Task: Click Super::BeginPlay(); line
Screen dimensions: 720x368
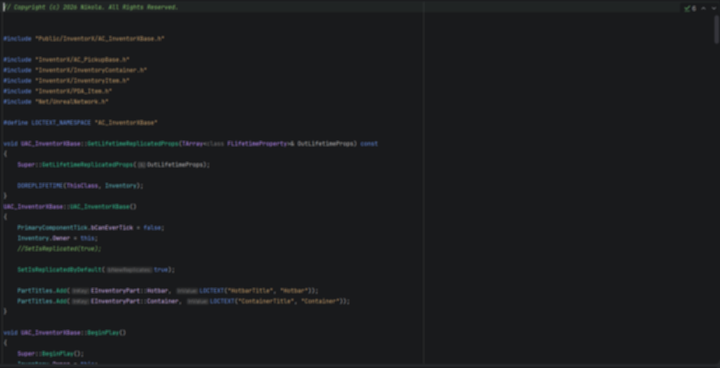Action: [x=51, y=354]
